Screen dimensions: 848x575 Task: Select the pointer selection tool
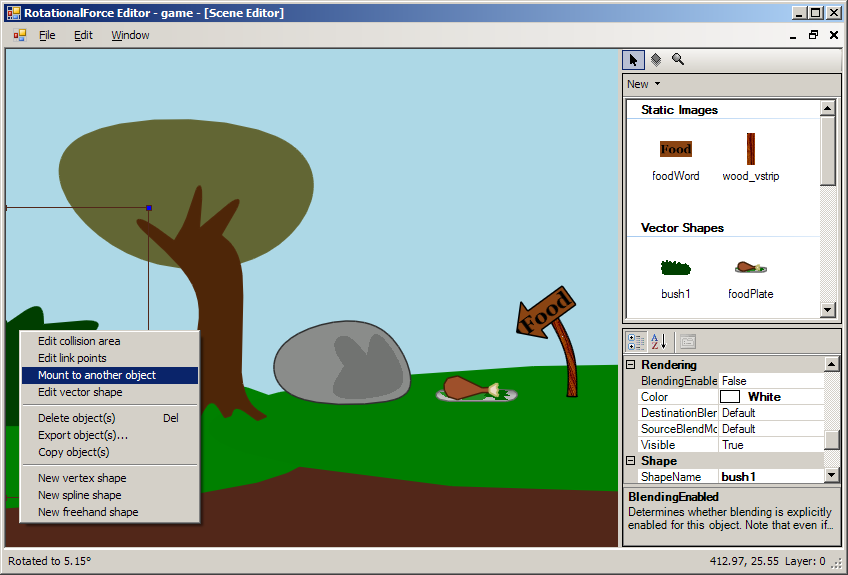click(x=633, y=60)
